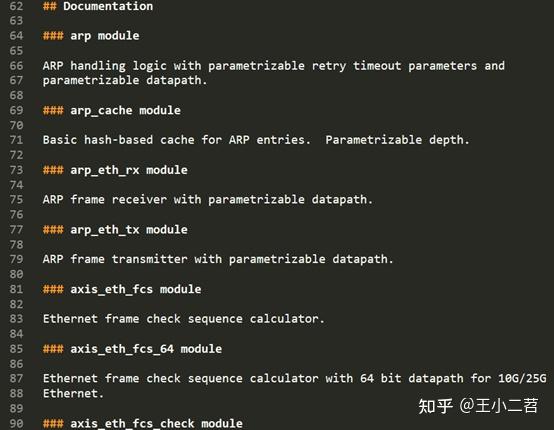Click "Ethernet frame check sequence calculator." line 83
Screen dimensions: 554x430
tap(184, 319)
